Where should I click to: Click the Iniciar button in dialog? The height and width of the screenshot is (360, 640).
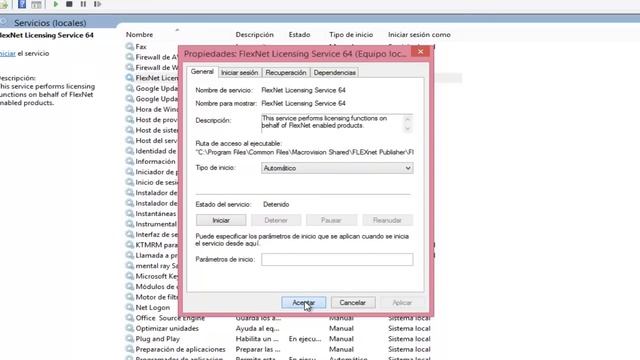221,220
